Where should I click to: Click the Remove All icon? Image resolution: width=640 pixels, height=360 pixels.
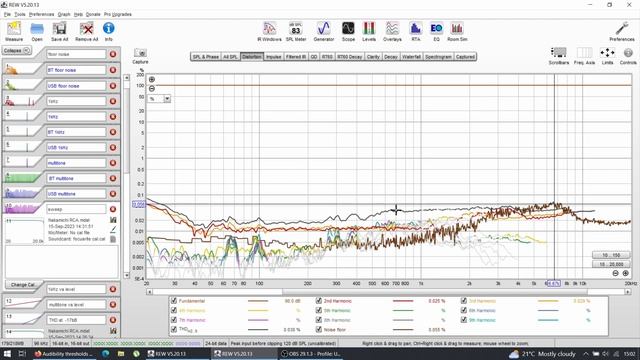87,31
